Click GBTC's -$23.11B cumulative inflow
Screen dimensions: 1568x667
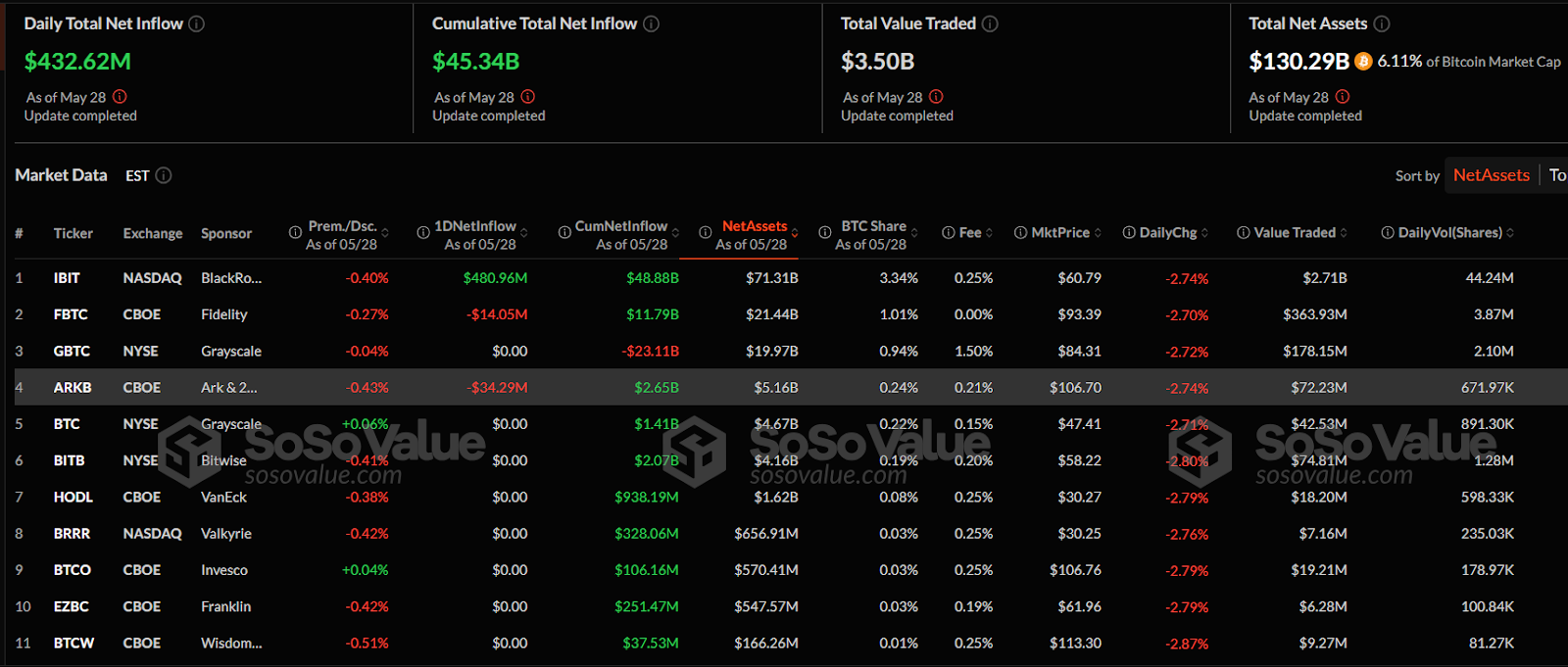coord(650,351)
